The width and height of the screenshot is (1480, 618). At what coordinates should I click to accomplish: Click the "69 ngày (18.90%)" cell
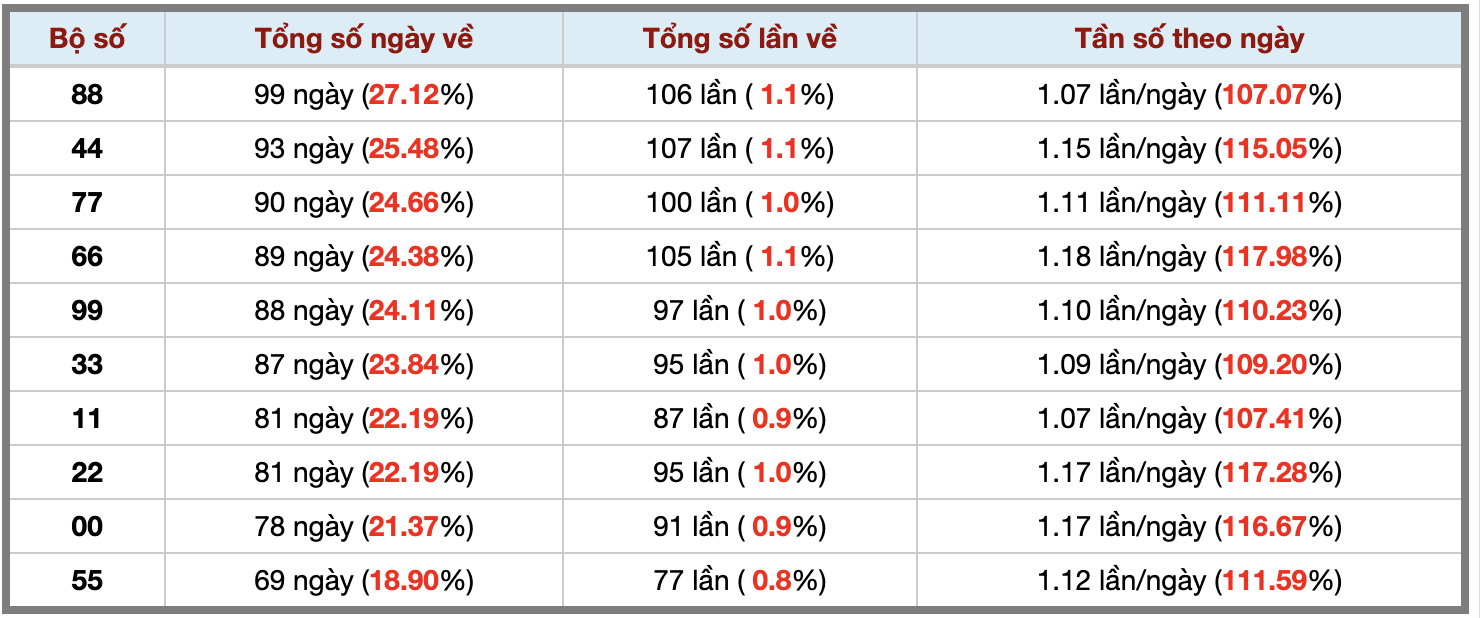click(x=364, y=581)
